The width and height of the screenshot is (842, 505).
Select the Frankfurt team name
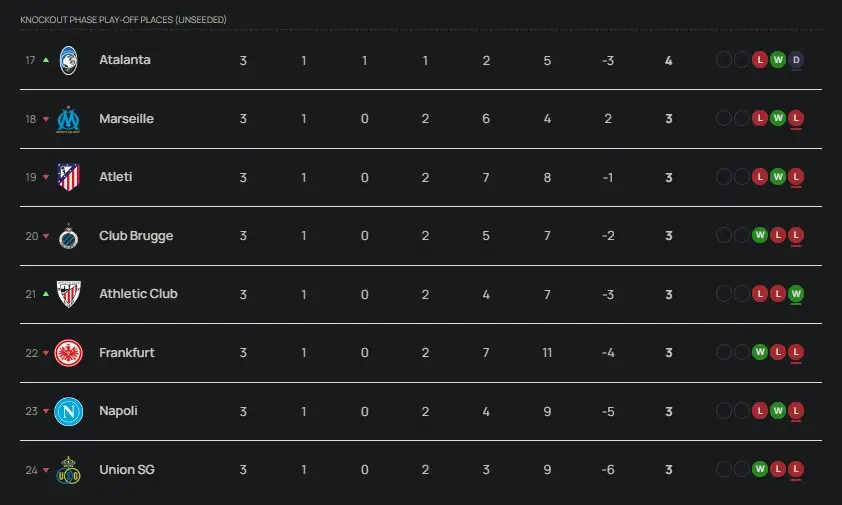click(127, 353)
